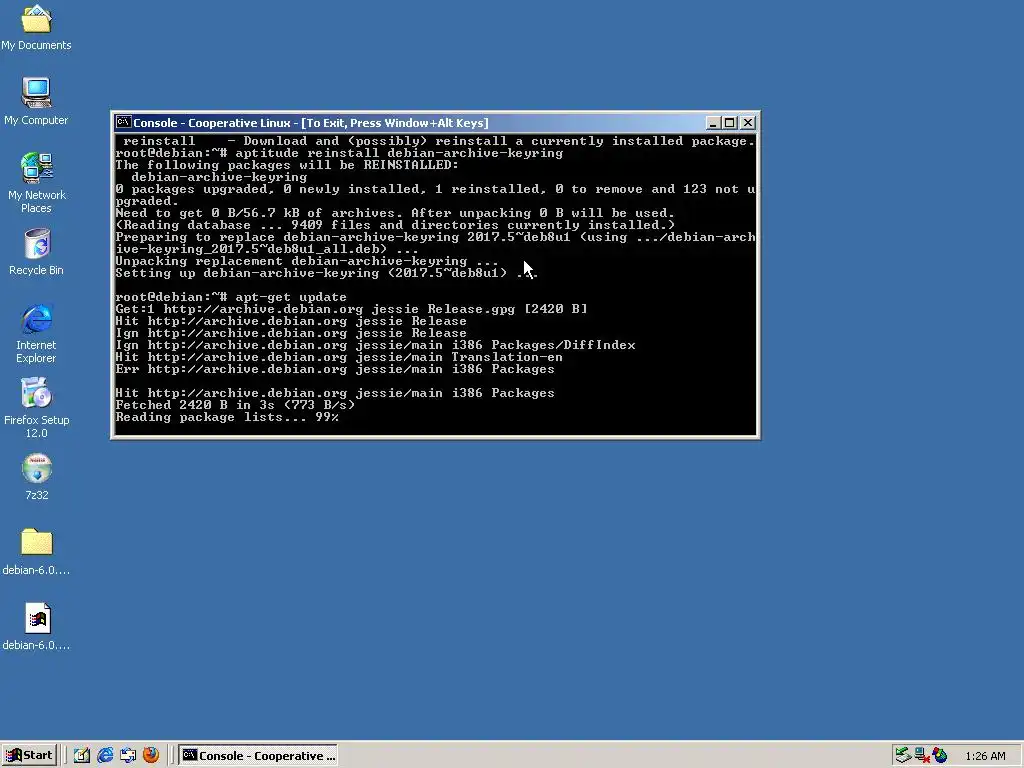This screenshot has height=768, width=1024.
Task: Click Console - Cooperative taskbar button
Action: click(259, 756)
